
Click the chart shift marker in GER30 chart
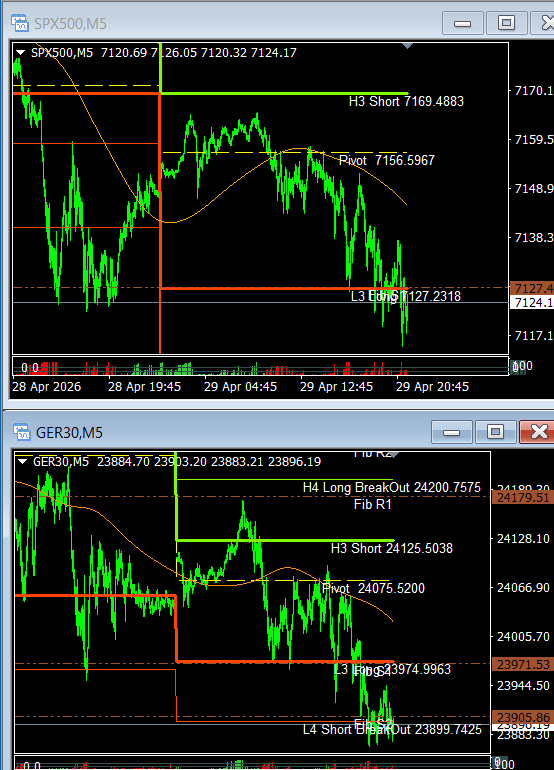[x=394, y=455]
